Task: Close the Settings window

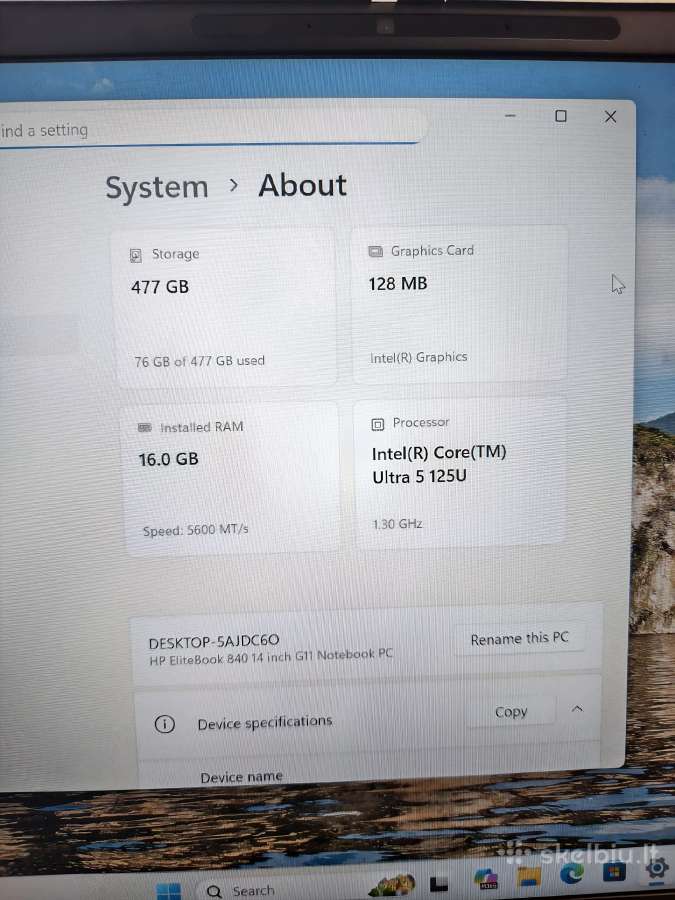Action: point(610,117)
